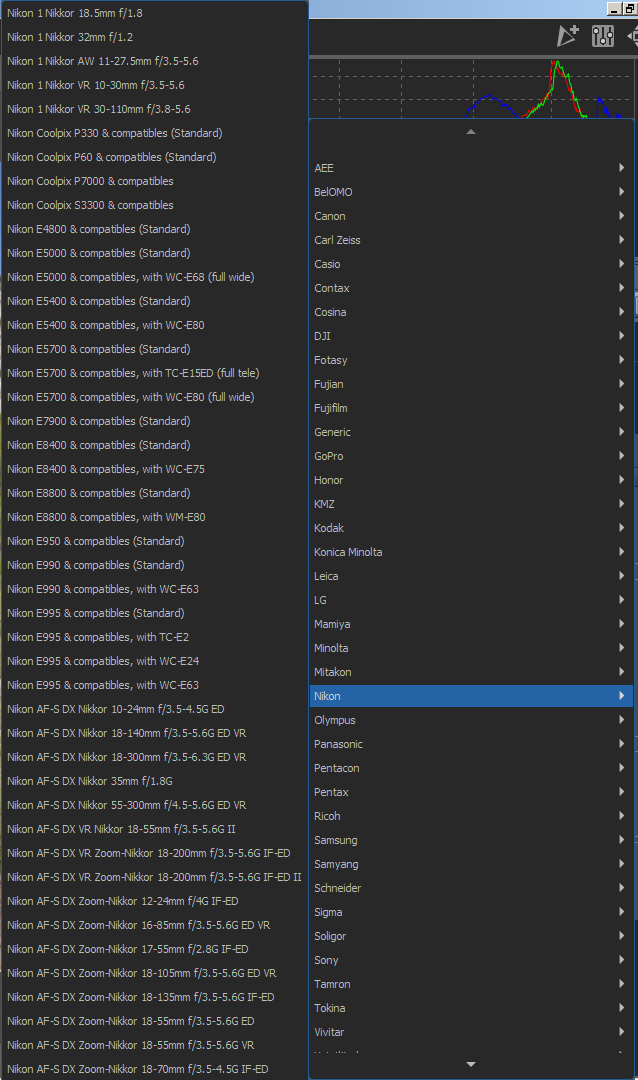This screenshot has width=638, height=1080.
Task: Click the arrow-plus icon in the toolbar
Action: tap(568, 36)
